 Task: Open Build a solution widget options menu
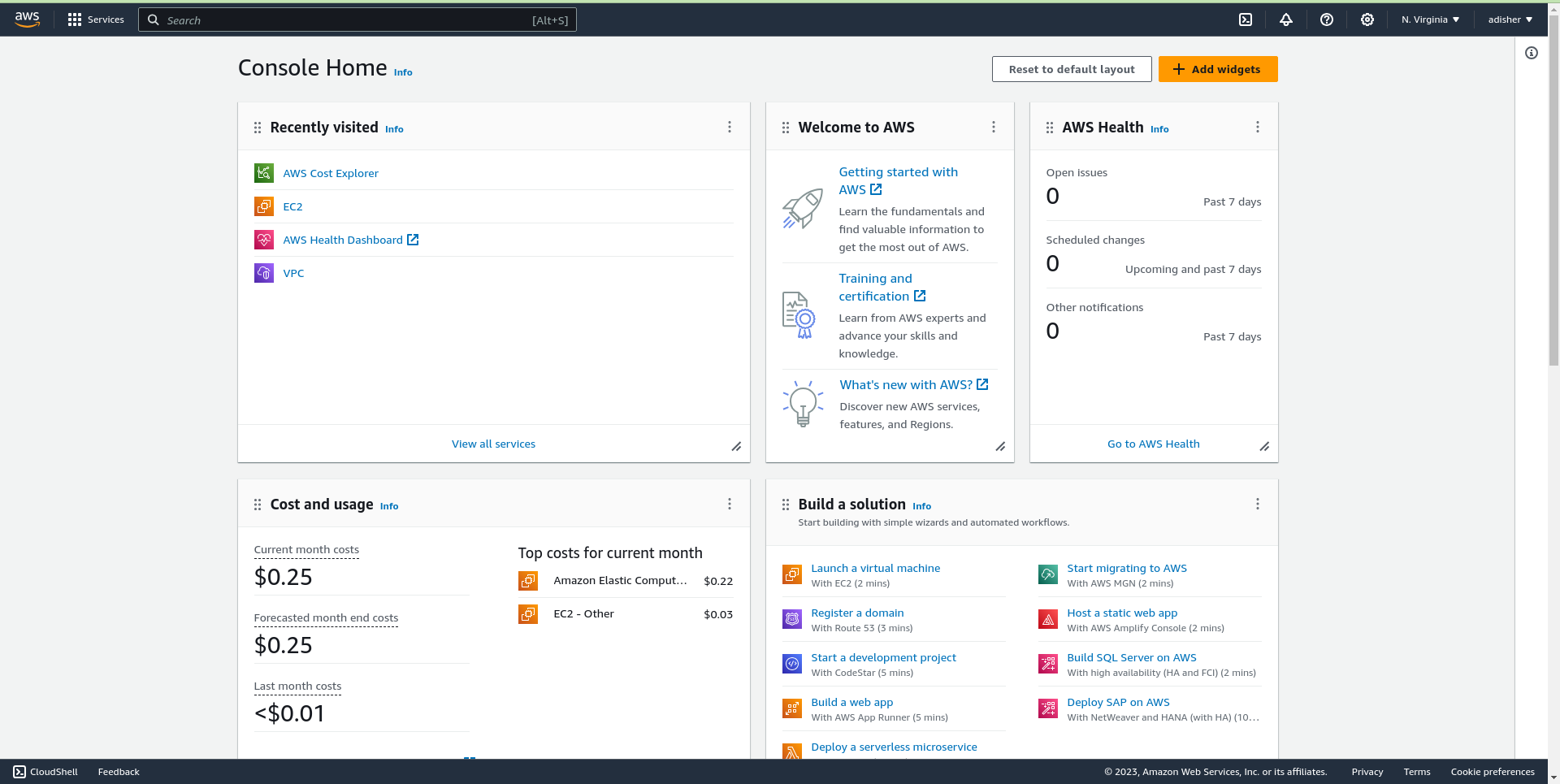[1258, 504]
